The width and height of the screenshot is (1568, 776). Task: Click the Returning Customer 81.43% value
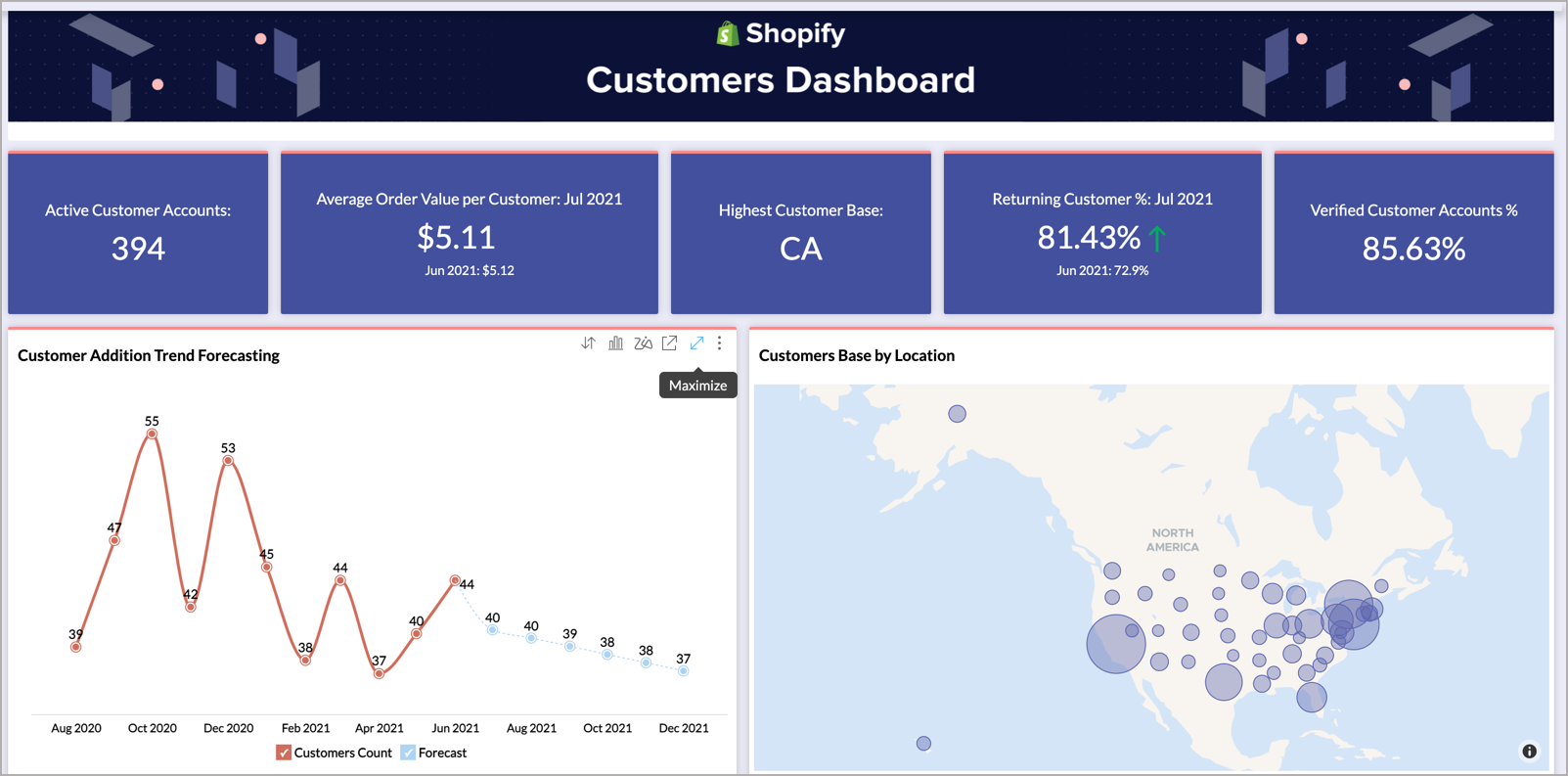pyautogui.click(x=1088, y=238)
